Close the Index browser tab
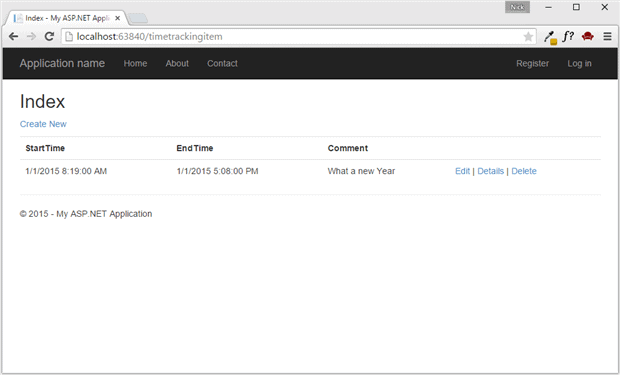This screenshot has height=375, width=620. click(x=117, y=18)
